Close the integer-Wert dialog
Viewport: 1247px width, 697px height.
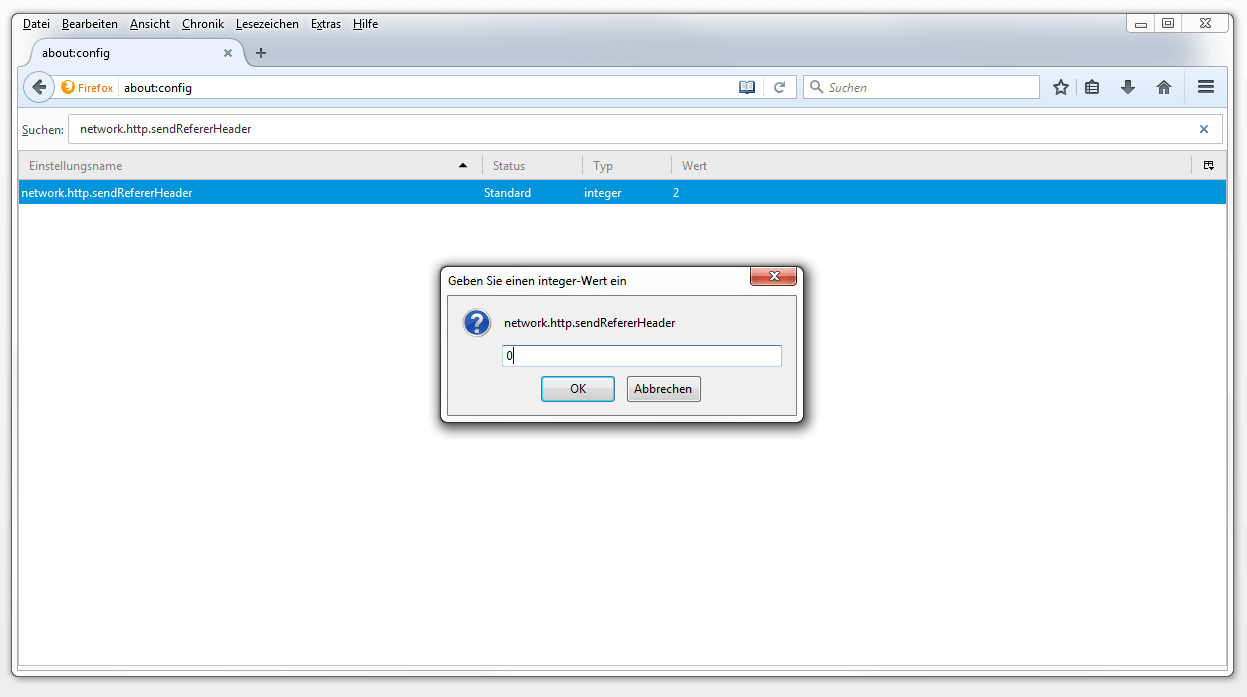(x=774, y=276)
